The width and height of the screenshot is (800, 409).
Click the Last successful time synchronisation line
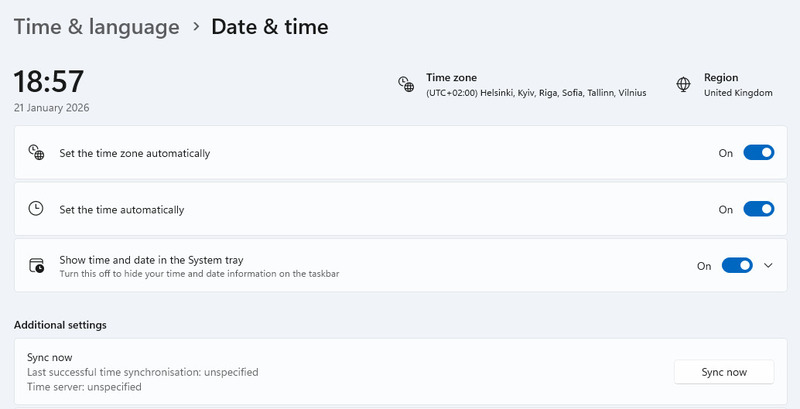point(142,372)
